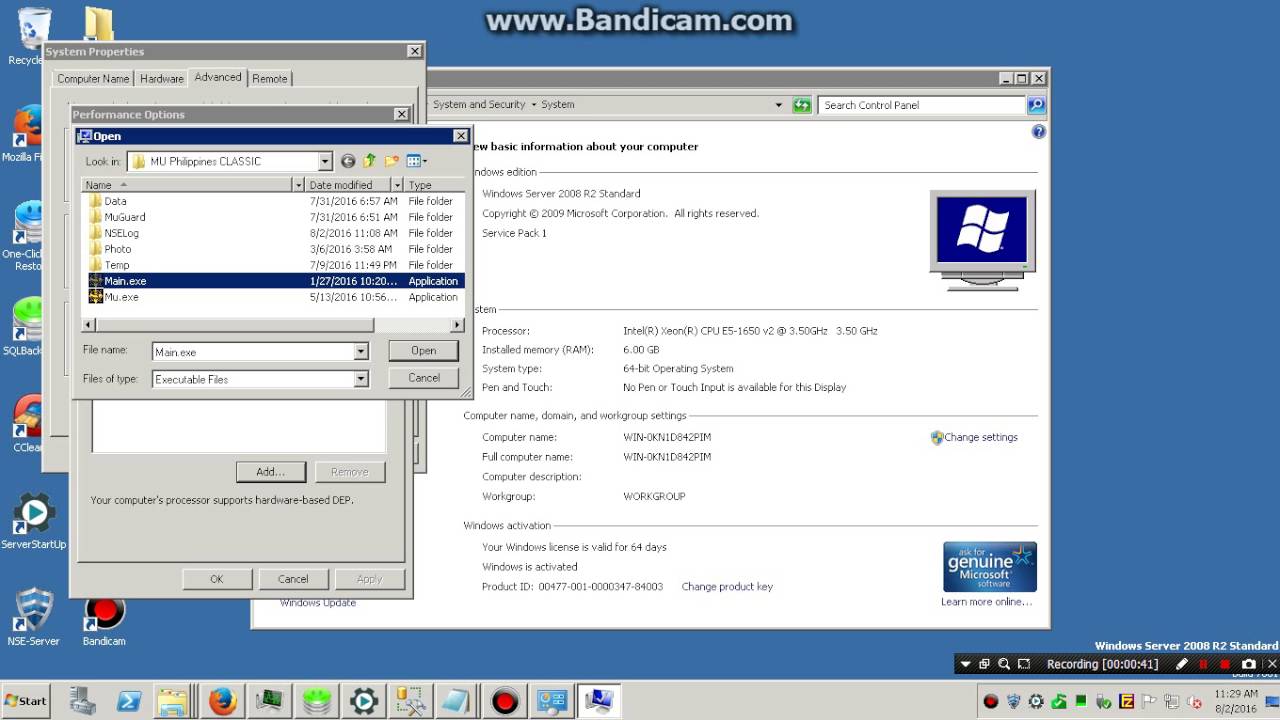Image resolution: width=1280 pixels, height=720 pixels.
Task: Switch to the Computer Name tab
Action: point(93,79)
